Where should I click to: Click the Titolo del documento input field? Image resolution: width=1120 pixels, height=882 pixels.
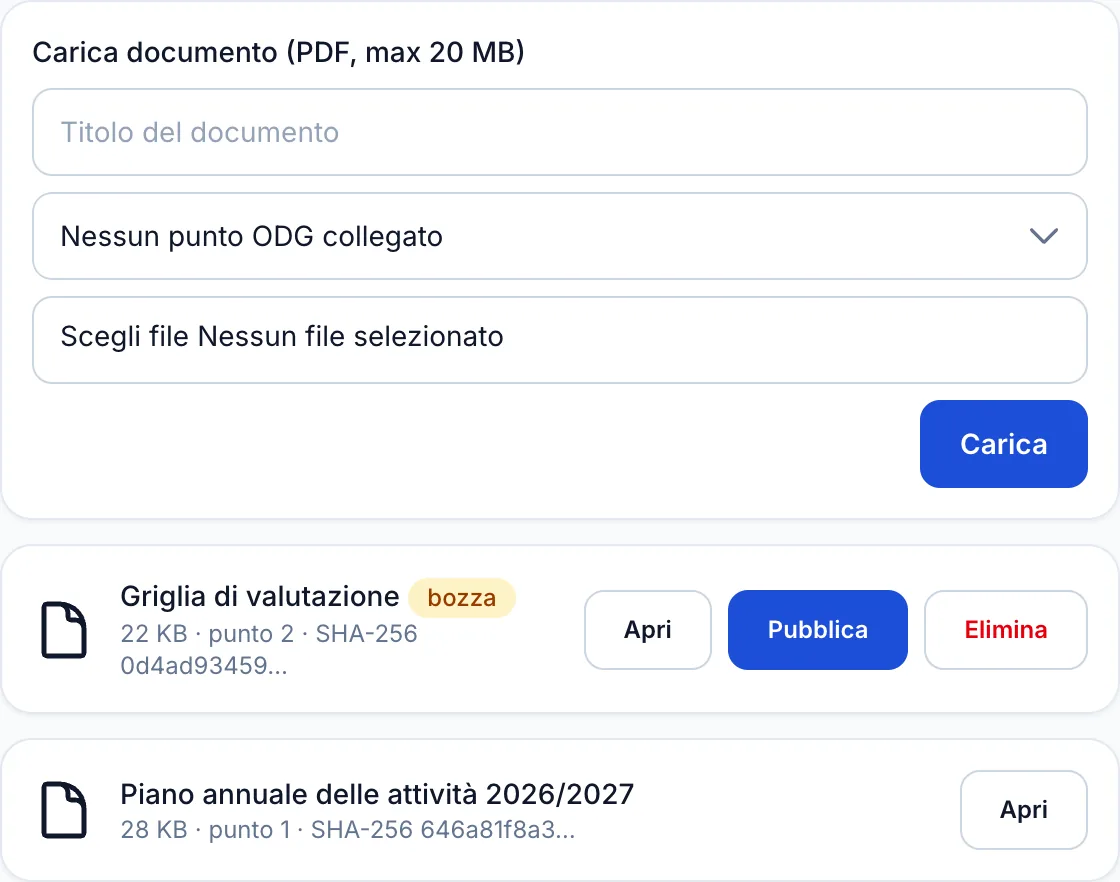[559, 132]
